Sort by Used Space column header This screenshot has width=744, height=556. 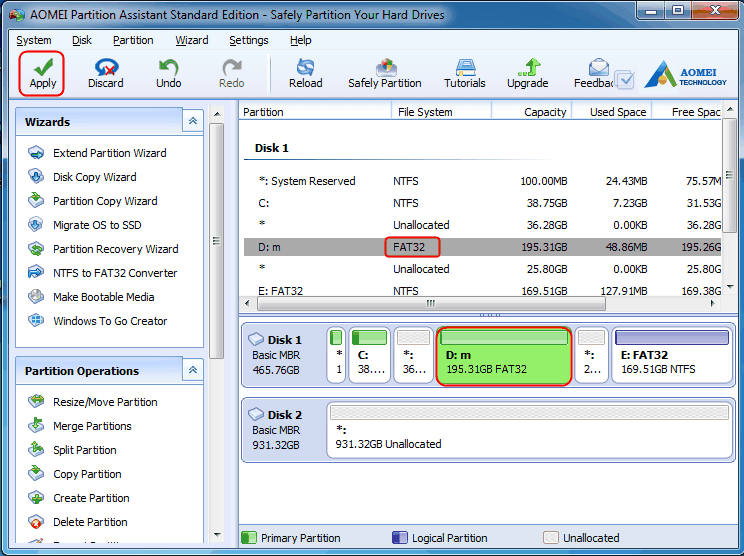(612, 112)
